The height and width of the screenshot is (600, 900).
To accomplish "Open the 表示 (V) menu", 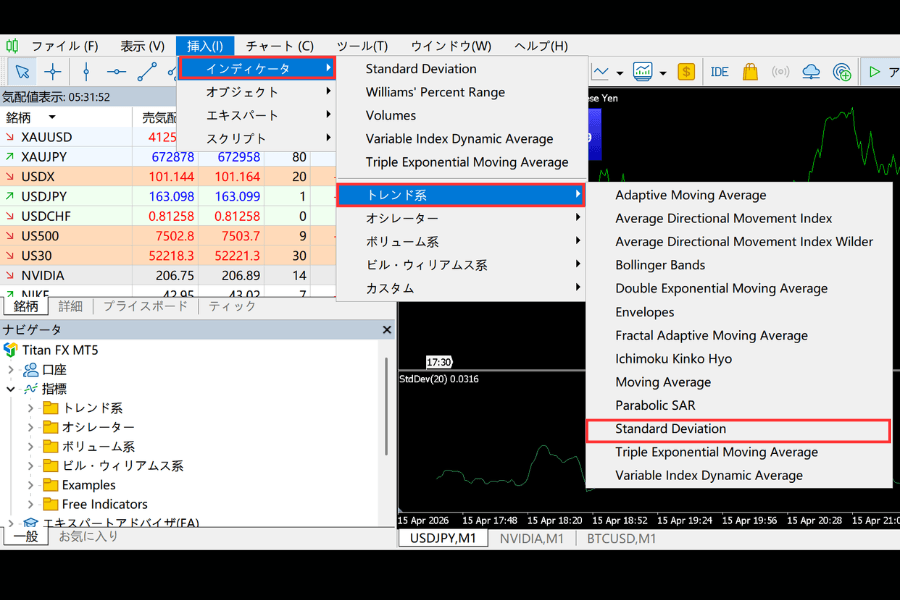I will 142,46.
